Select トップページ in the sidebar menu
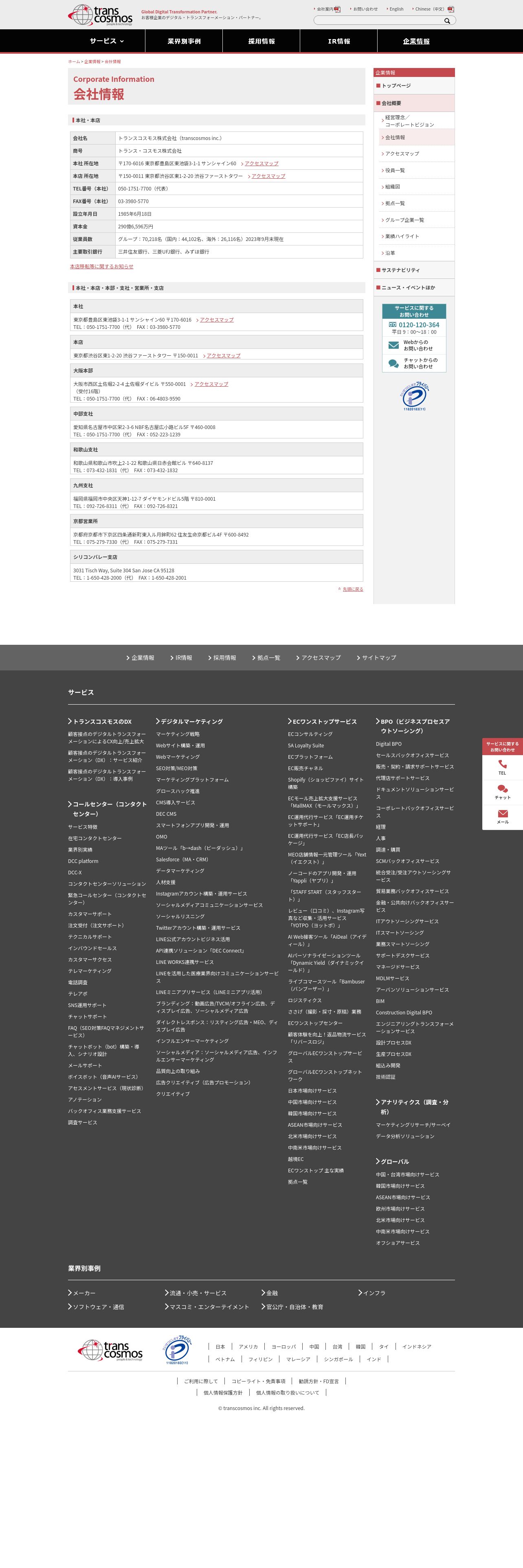The image size is (523, 1568). [414, 86]
